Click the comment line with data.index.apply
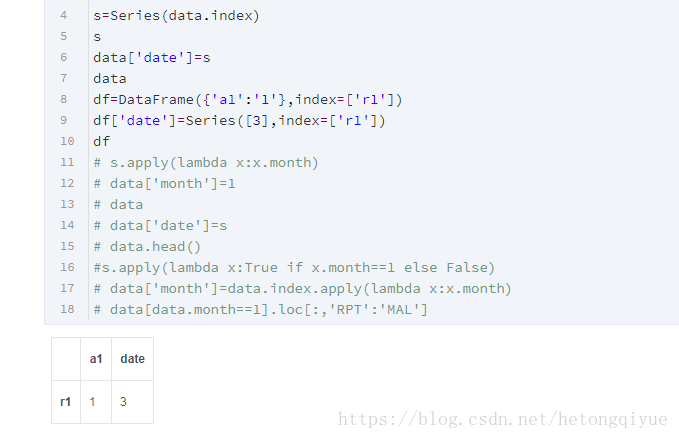Screen dimensions: 679x439 [x=302, y=288]
